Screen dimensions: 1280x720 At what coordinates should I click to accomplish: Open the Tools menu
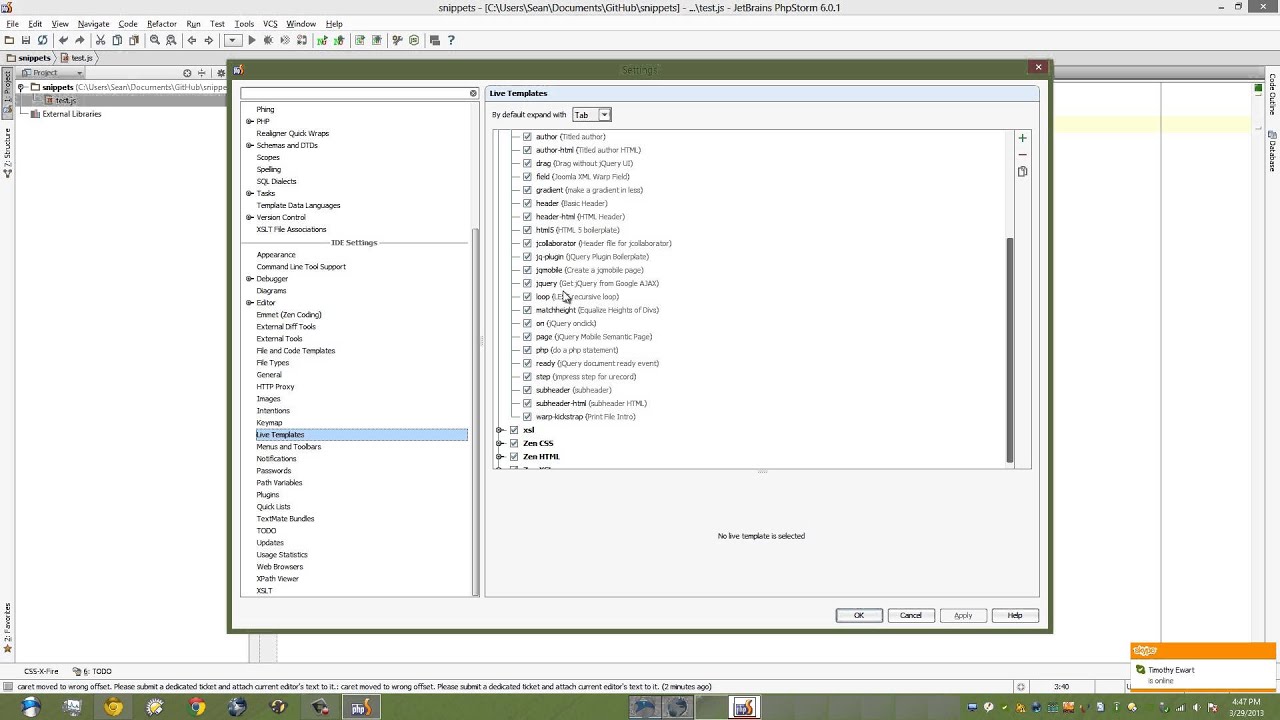pyautogui.click(x=244, y=24)
